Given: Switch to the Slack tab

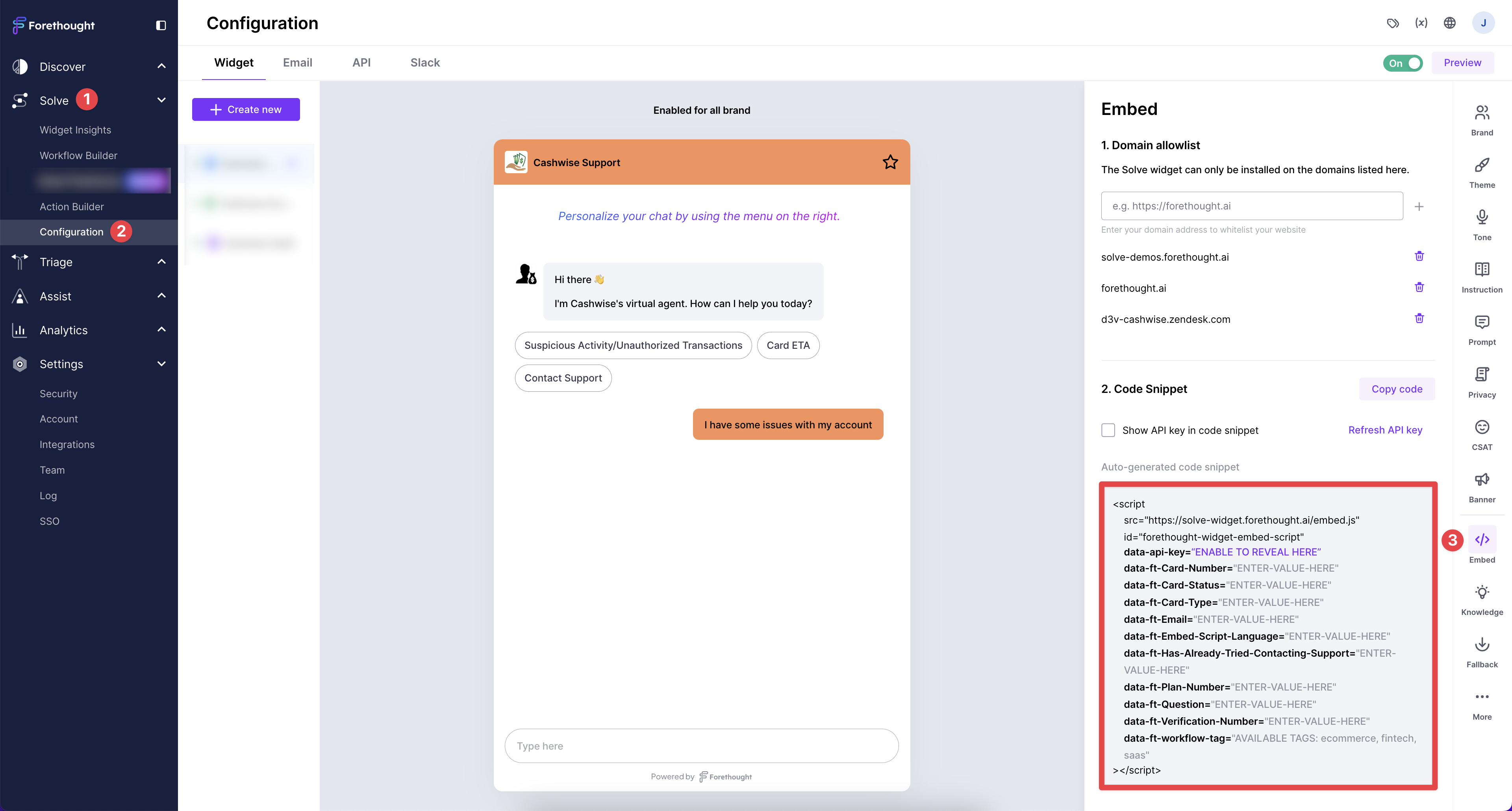Looking at the screenshot, I should pyautogui.click(x=425, y=62).
